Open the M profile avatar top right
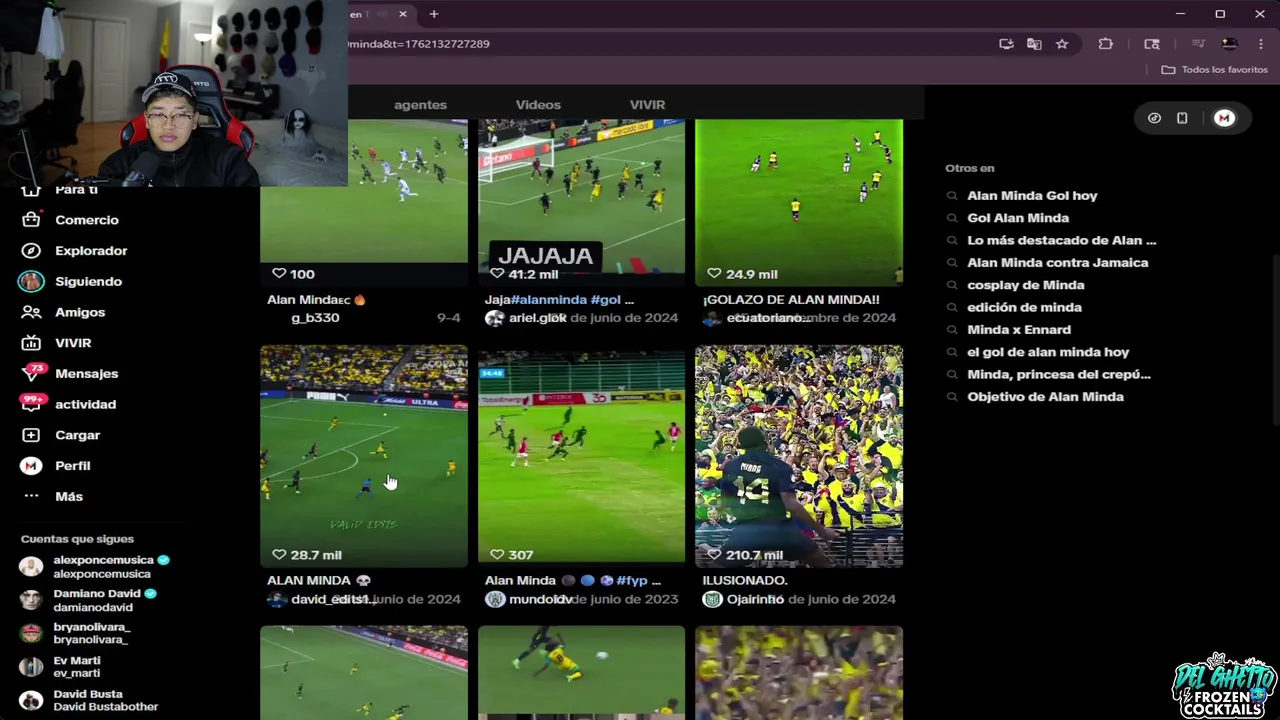 click(1224, 118)
